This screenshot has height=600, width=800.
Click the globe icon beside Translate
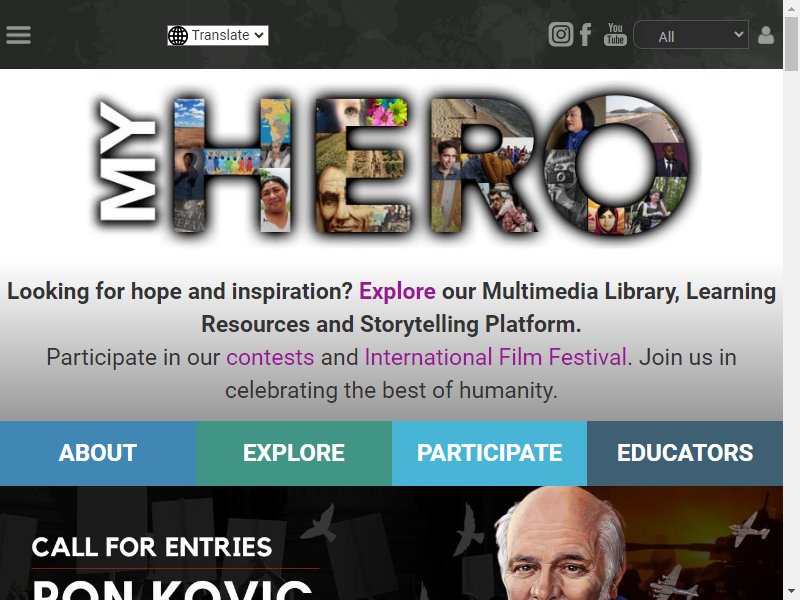(178, 35)
